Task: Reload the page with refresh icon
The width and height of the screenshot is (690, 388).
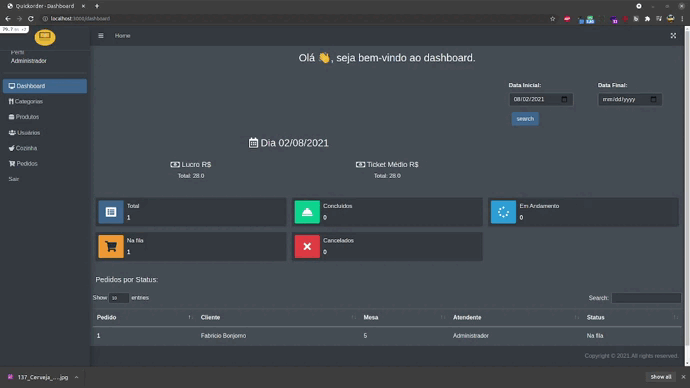Action: 31,18
